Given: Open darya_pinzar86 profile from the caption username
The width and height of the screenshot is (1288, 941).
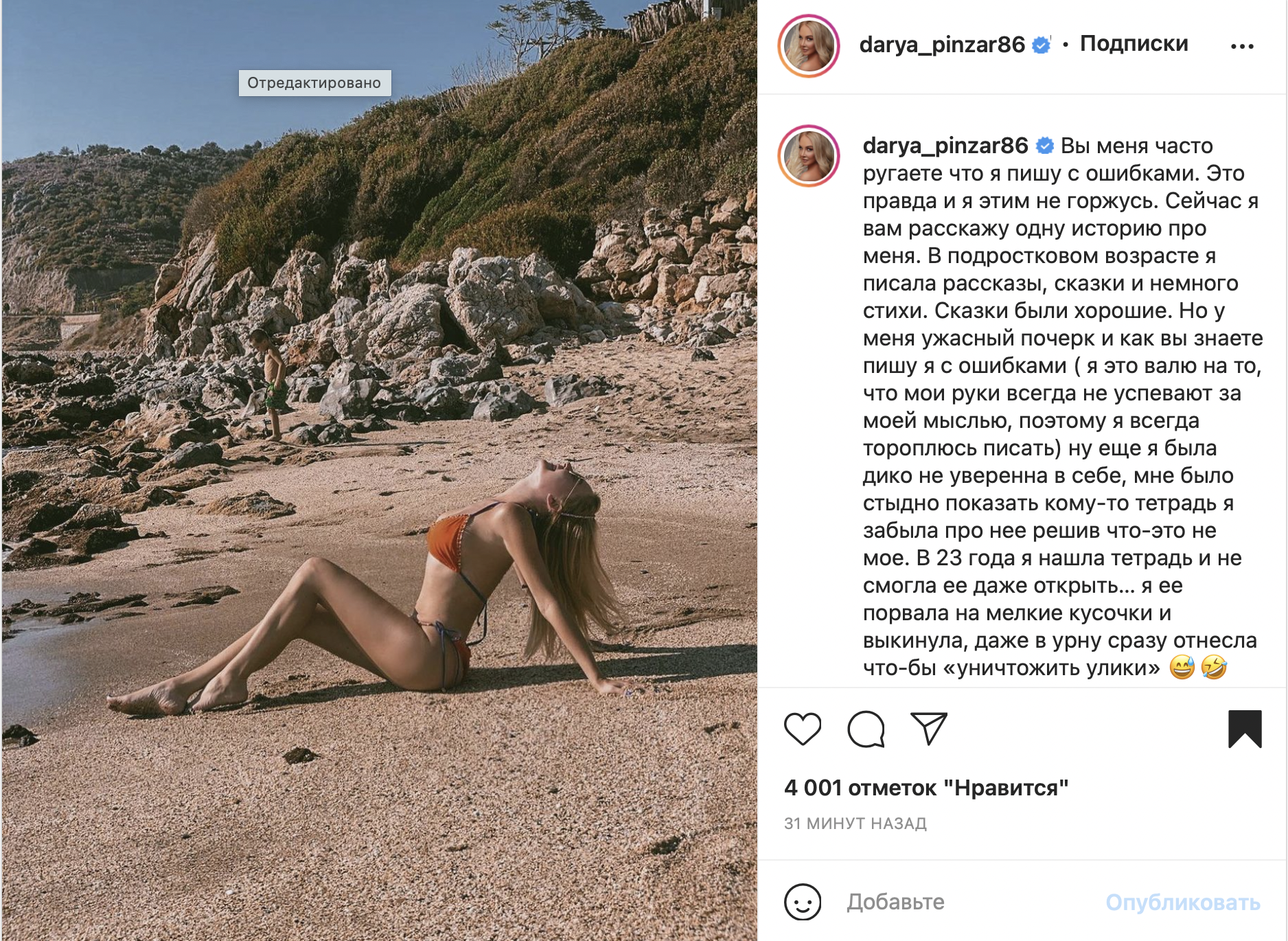Looking at the screenshot, I should point(945,146).
